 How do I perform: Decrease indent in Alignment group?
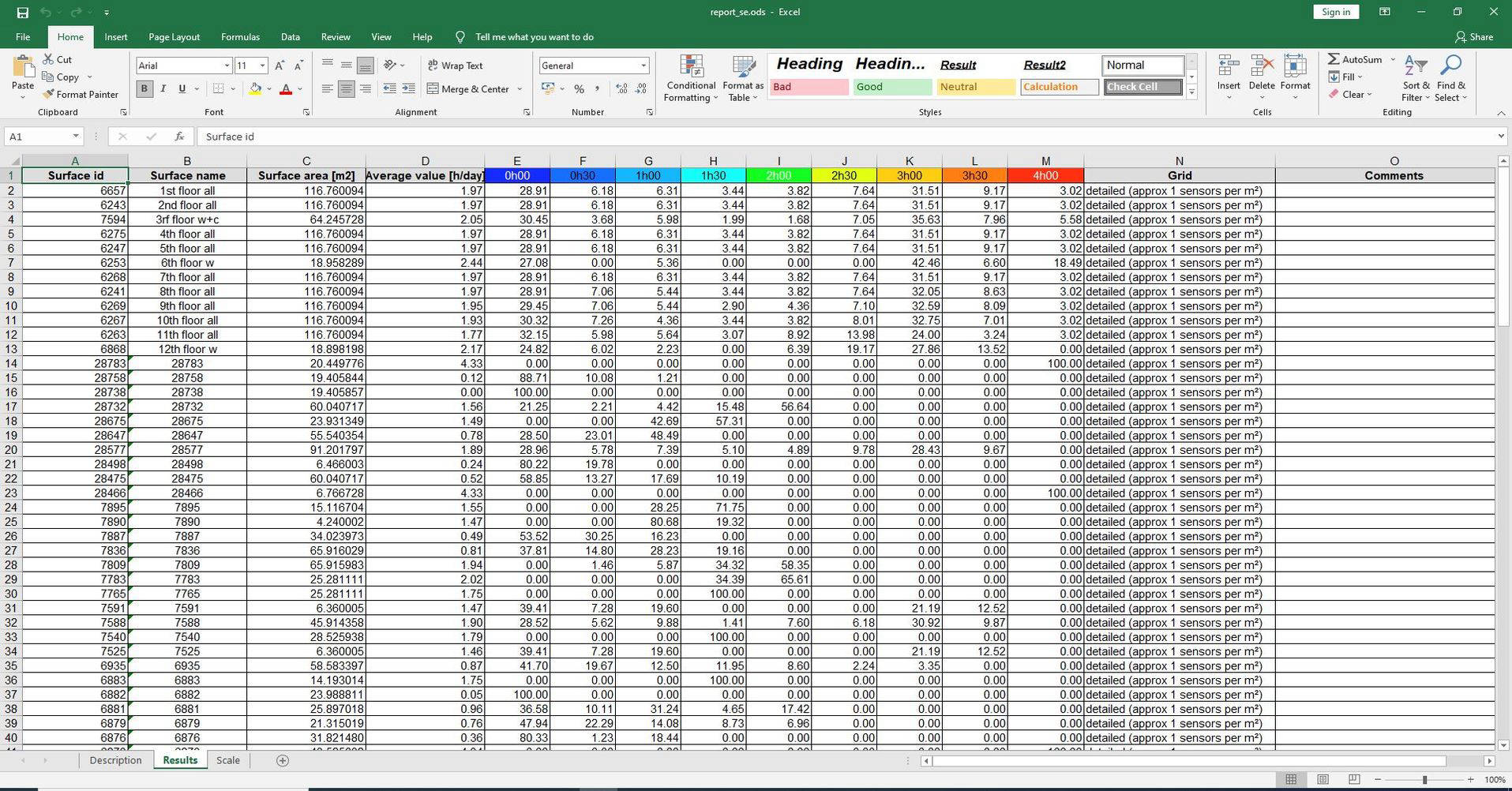(x=389, y=89)
